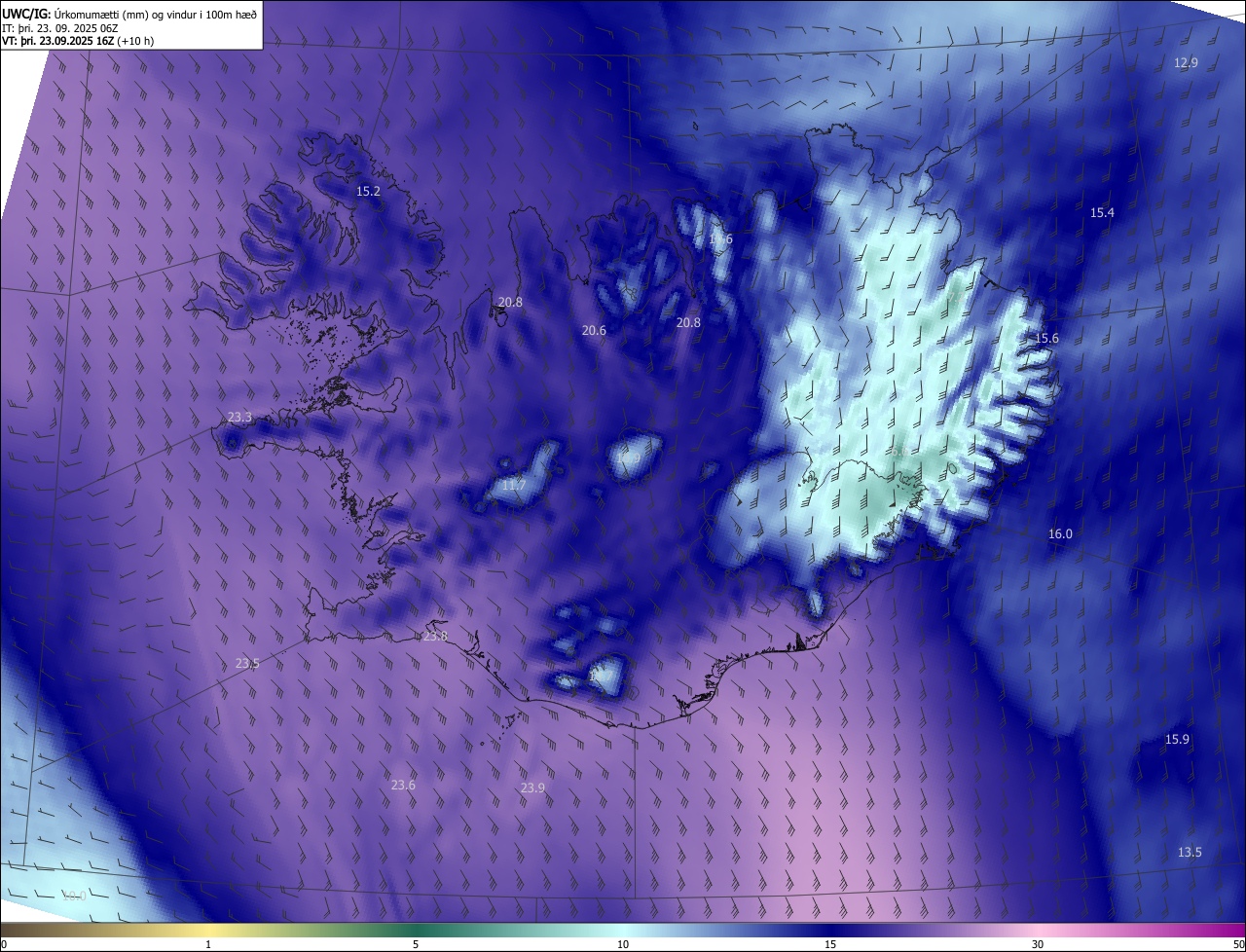Click the tick label 10 on the color scale
The image size is (1246, 952).
(623, 944)
